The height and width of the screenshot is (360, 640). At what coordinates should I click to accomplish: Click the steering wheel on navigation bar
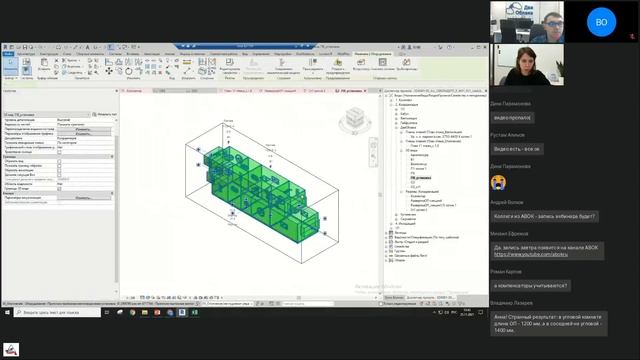tap(373, 145)
